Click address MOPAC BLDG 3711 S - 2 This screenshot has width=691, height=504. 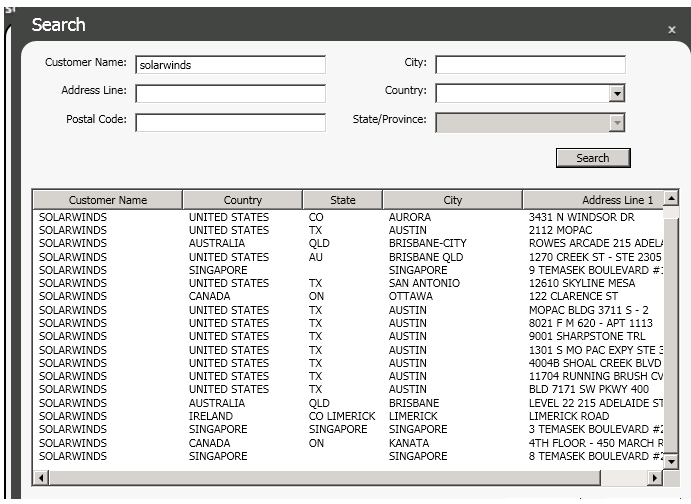coord(588,310)
